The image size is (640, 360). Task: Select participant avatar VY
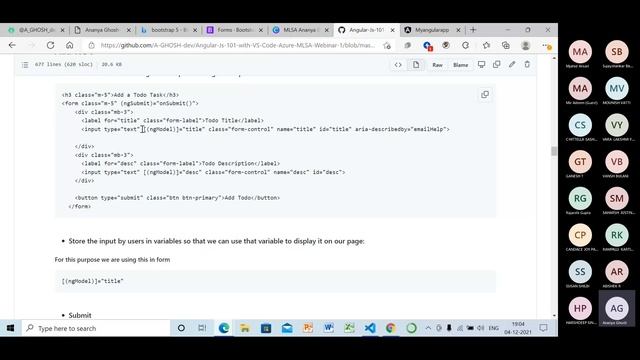tap(617, 125)
